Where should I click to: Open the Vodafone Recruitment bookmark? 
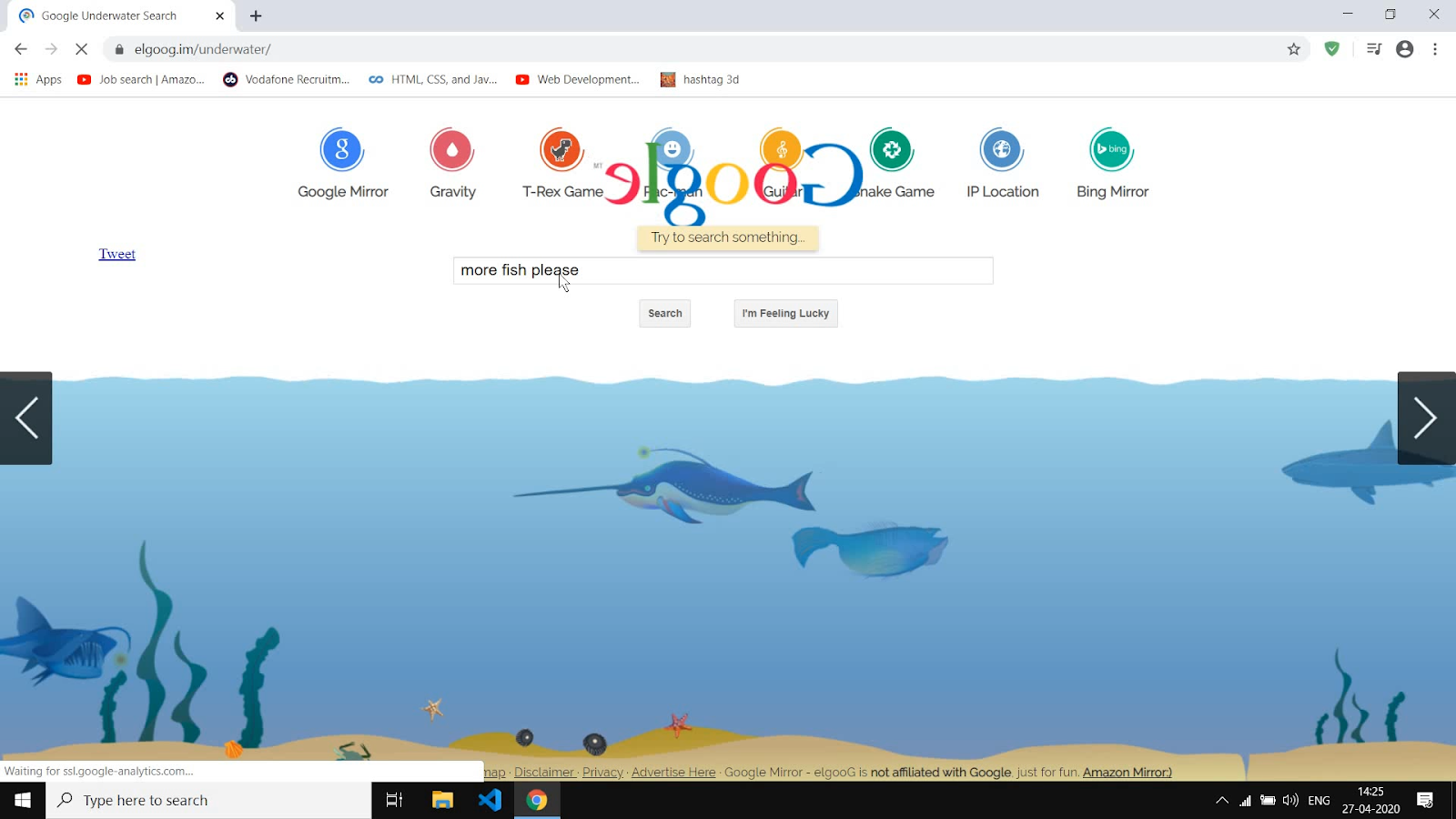[x=287, y=79]
